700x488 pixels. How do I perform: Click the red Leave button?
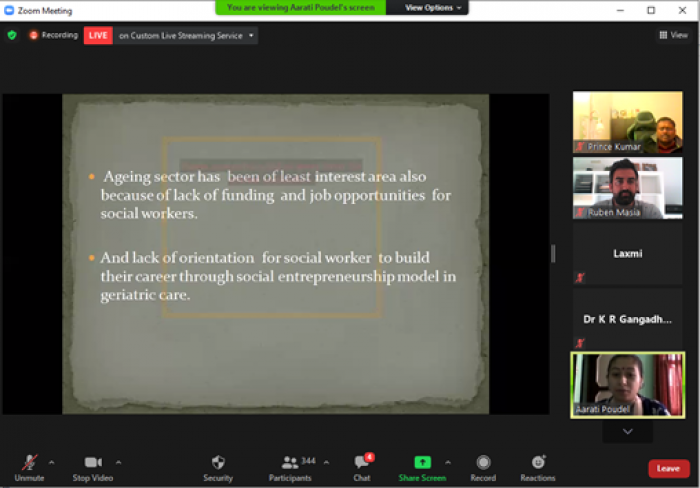click(x=667, y=468)
